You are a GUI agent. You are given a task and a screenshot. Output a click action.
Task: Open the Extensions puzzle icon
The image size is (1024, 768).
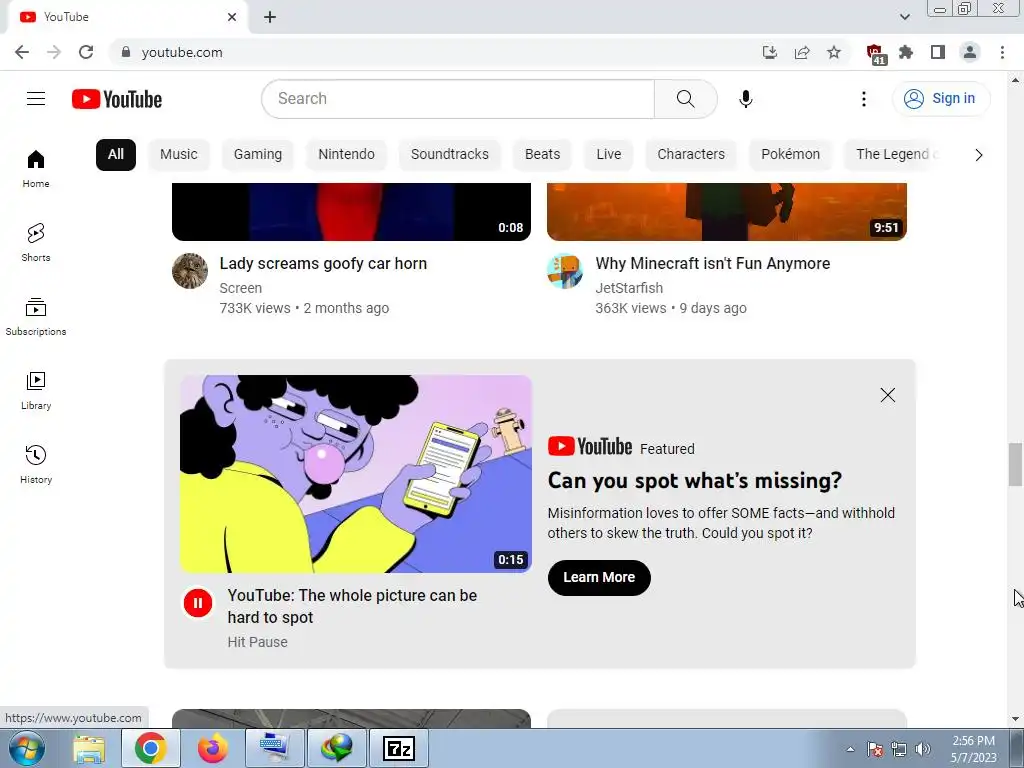click(906, 52)
